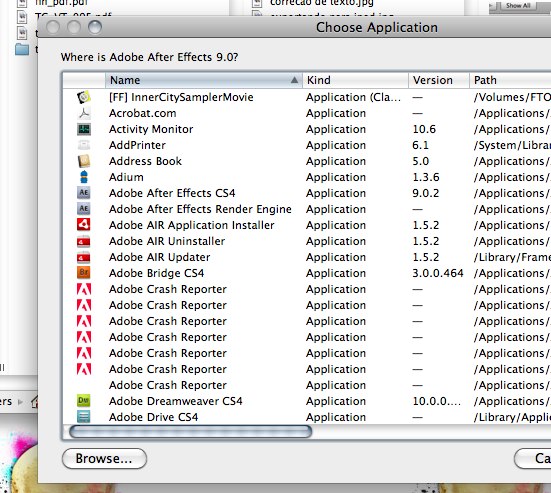Image resolution: width=551 pixels, height=493 pixels.
Task: Click the Address Book icon
Action: tap(84, 161)
